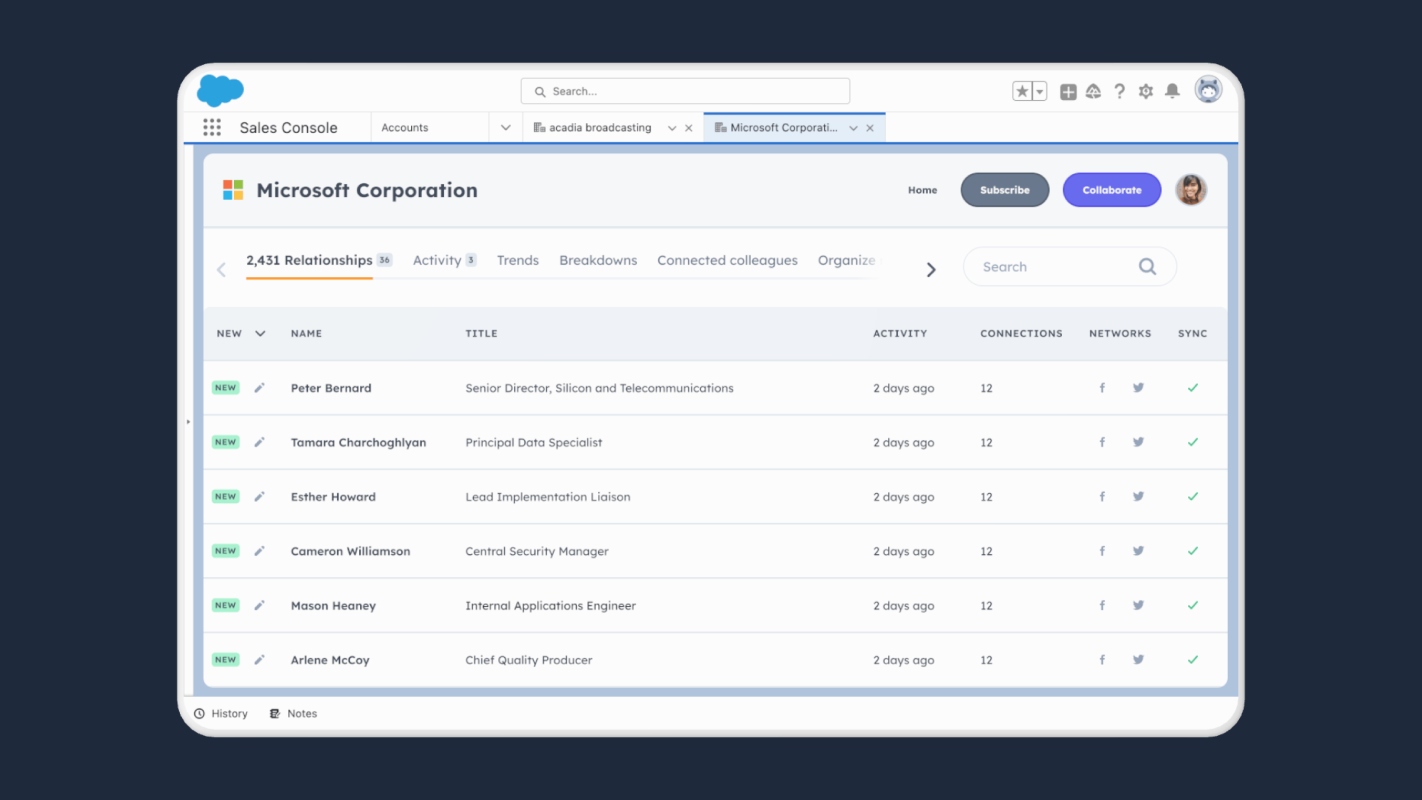This screenshot has width=1422, height=800.
Task: Click the user photo avatar beside Collaborate
Action: [x=1191, y=189]
